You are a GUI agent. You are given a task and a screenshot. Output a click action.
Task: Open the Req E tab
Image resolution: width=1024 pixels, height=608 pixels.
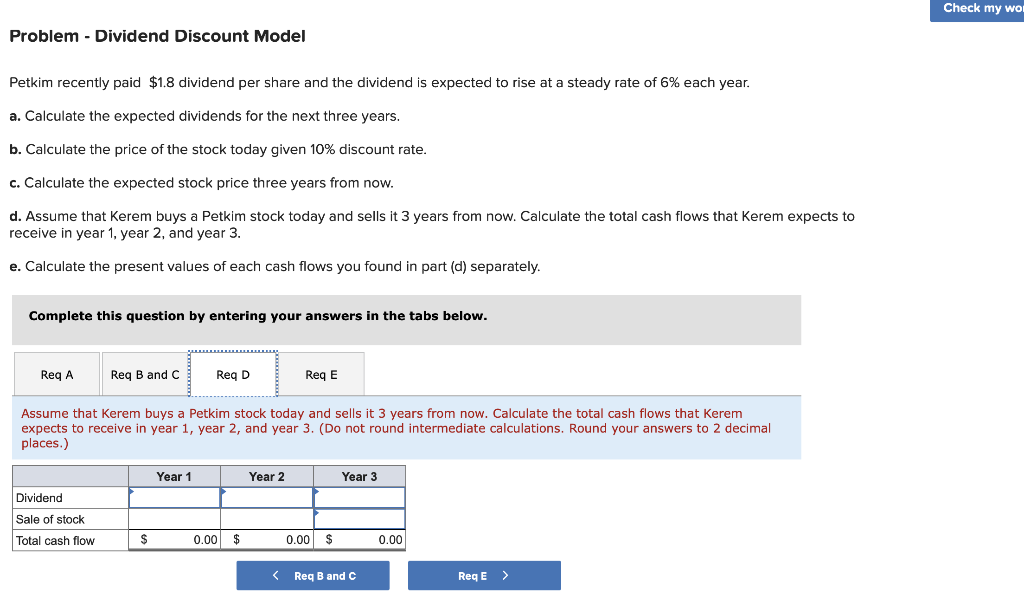[322, 373]
